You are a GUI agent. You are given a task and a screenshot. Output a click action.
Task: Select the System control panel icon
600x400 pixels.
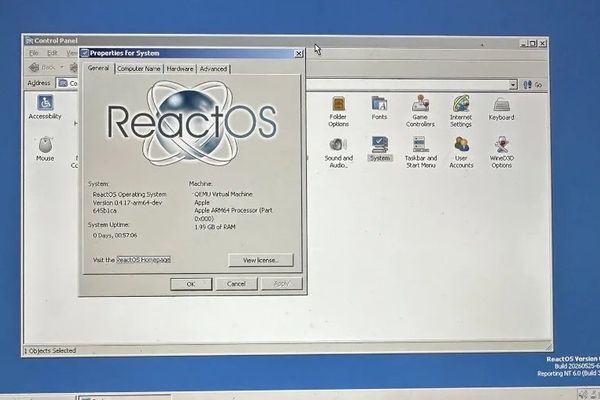click(380, 149)
